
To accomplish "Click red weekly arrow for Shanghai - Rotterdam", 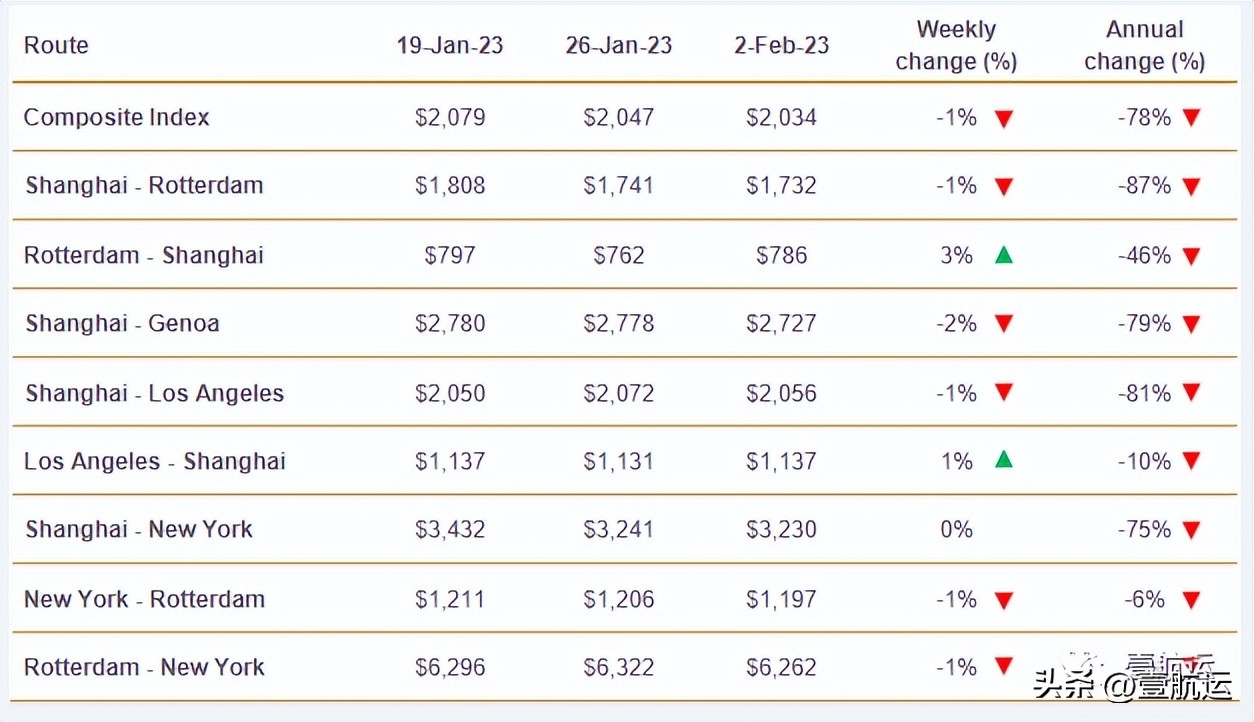I will [x=1004, y=187].
